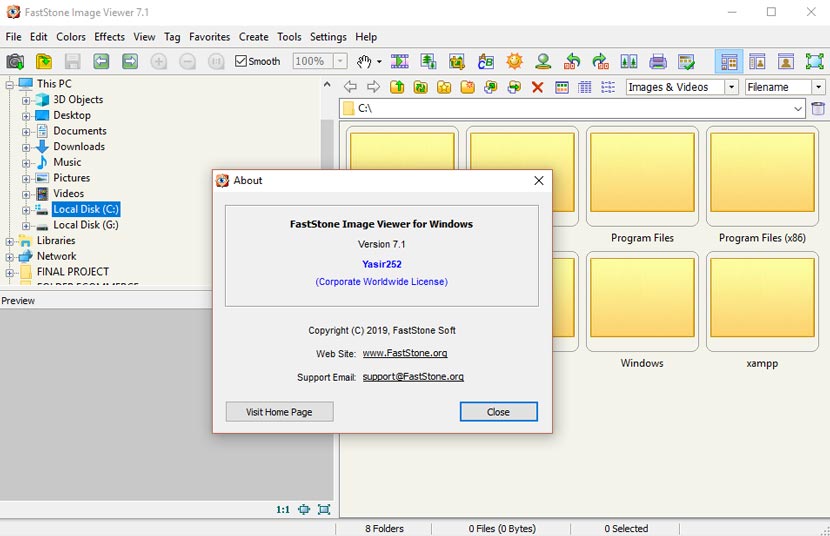This screenshot has width=830, height=536.
Task: Open the Settings checklist icon in toolbar
Action: click(686, 61)
